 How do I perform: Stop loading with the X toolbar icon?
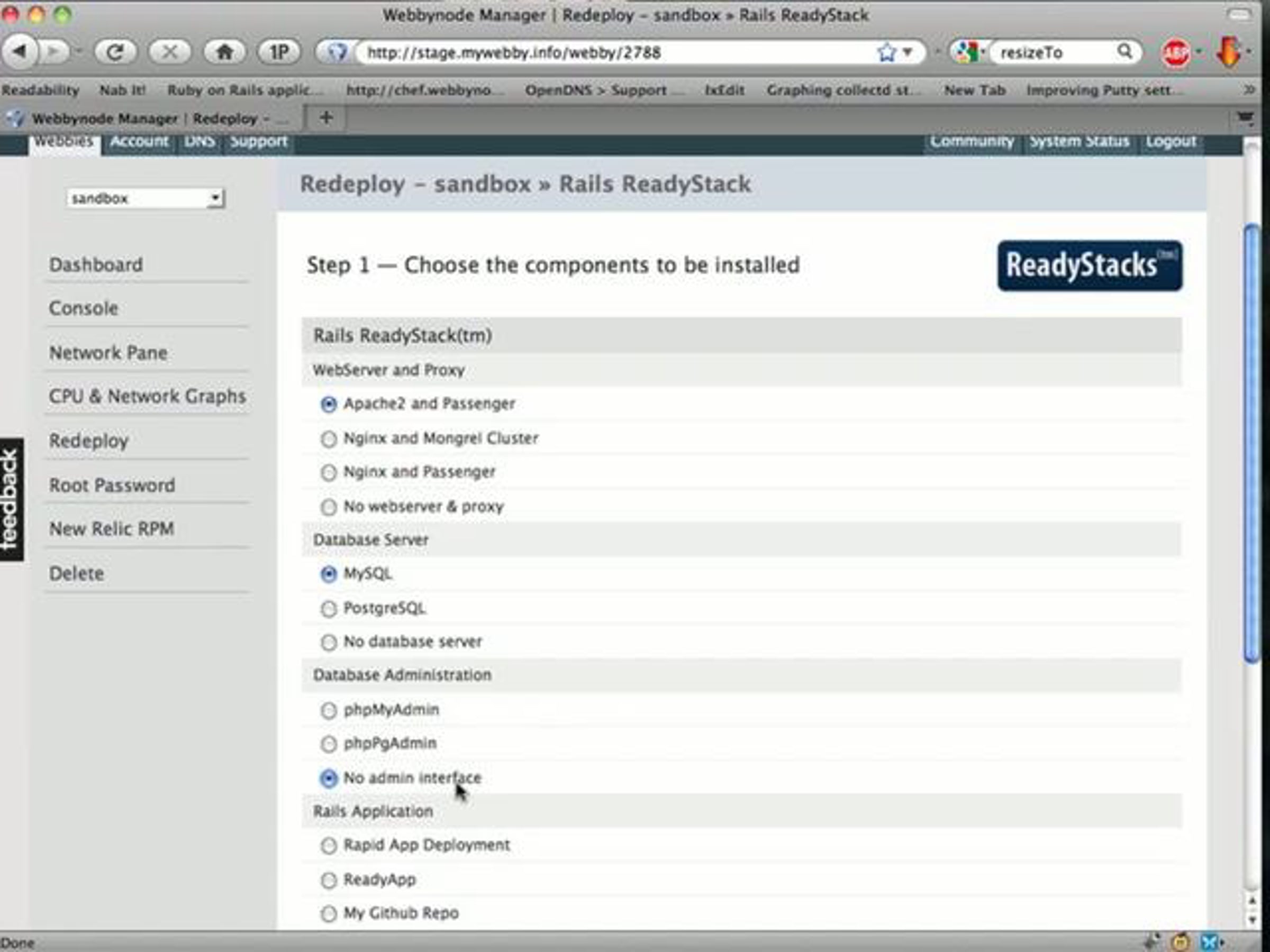tap(169, 52)
